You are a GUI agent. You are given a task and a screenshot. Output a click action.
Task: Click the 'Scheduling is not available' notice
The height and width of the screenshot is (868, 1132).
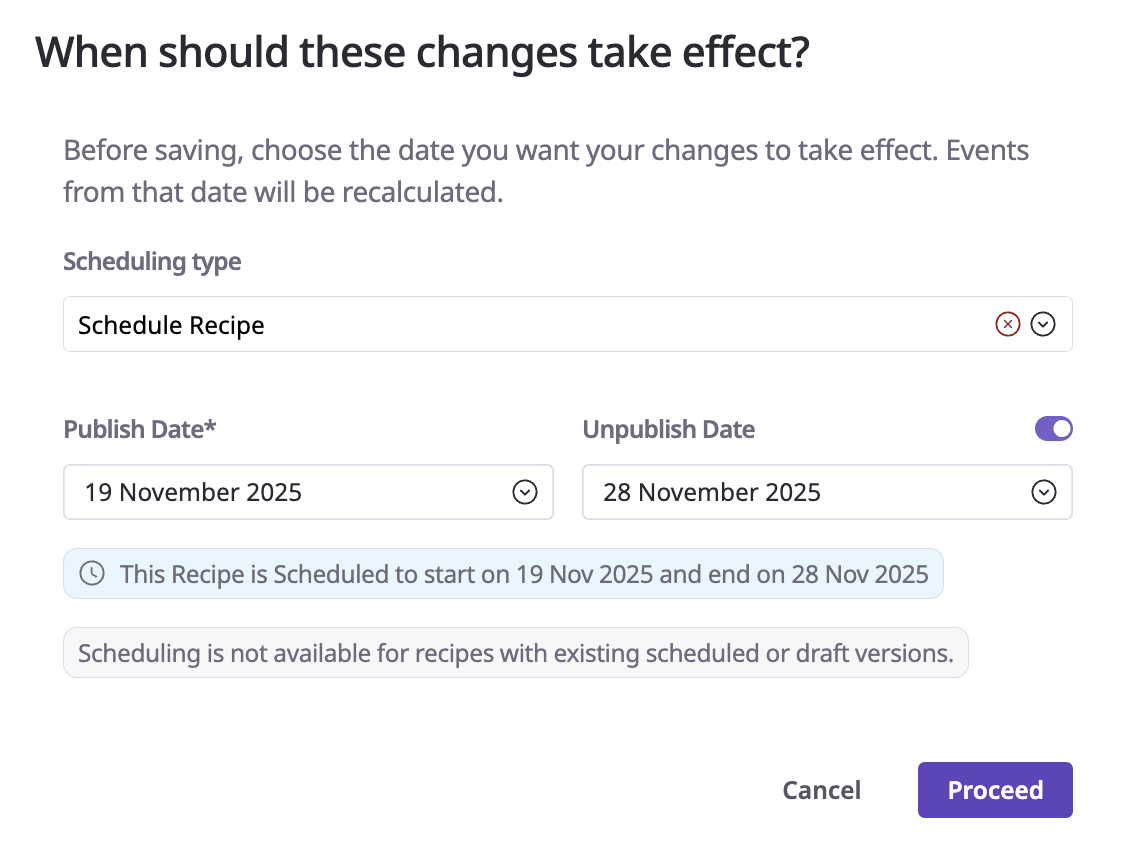515,653
